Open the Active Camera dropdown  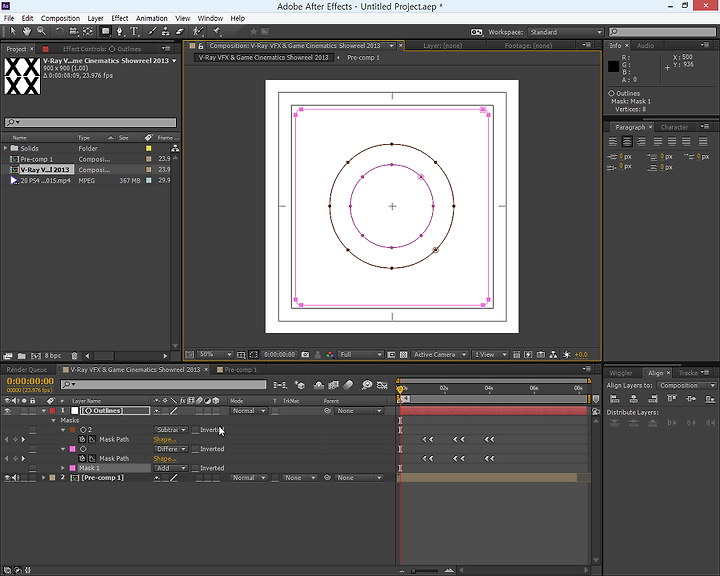click(x=439, y=355)
